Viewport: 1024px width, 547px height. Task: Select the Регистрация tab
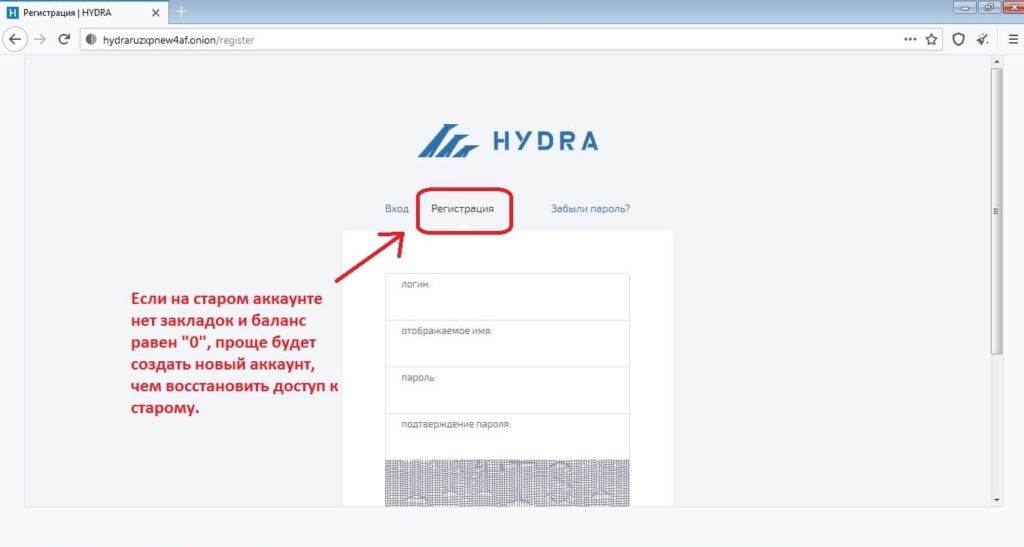tap(462, 209)
